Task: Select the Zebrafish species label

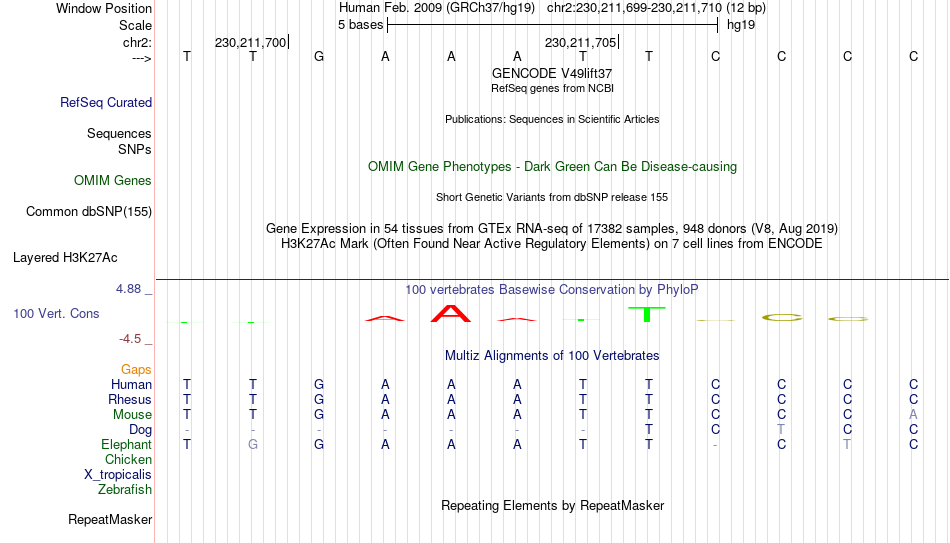Action: click(125, 490)
